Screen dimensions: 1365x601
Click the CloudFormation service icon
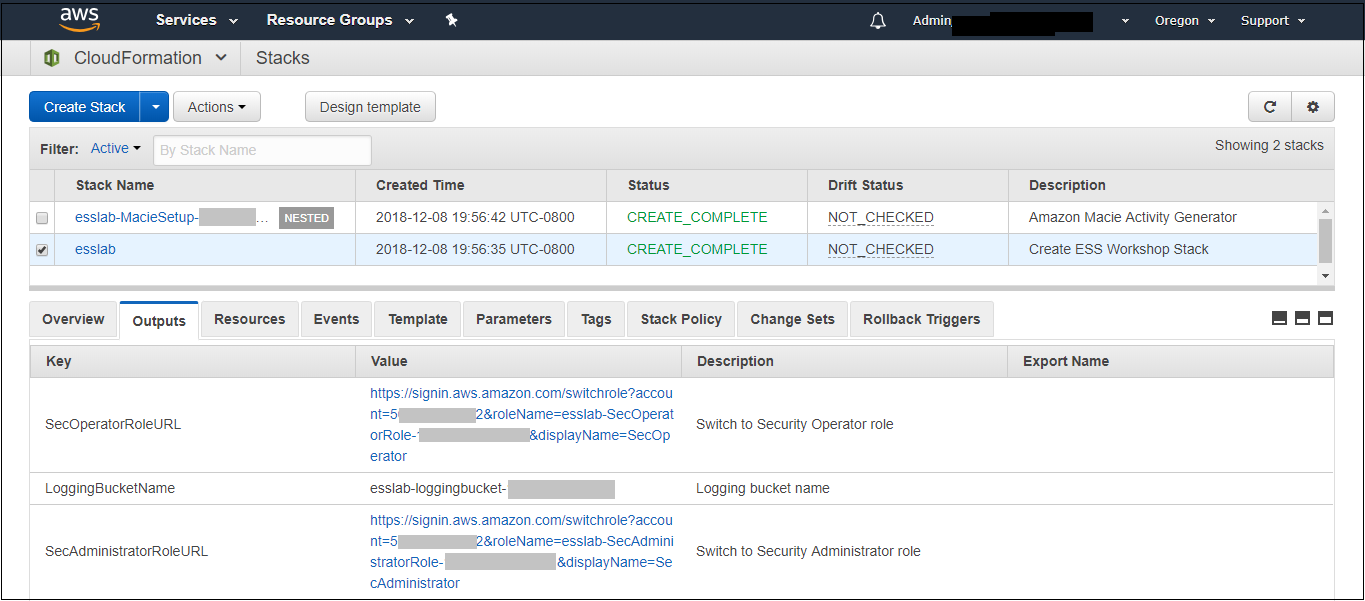52,58
